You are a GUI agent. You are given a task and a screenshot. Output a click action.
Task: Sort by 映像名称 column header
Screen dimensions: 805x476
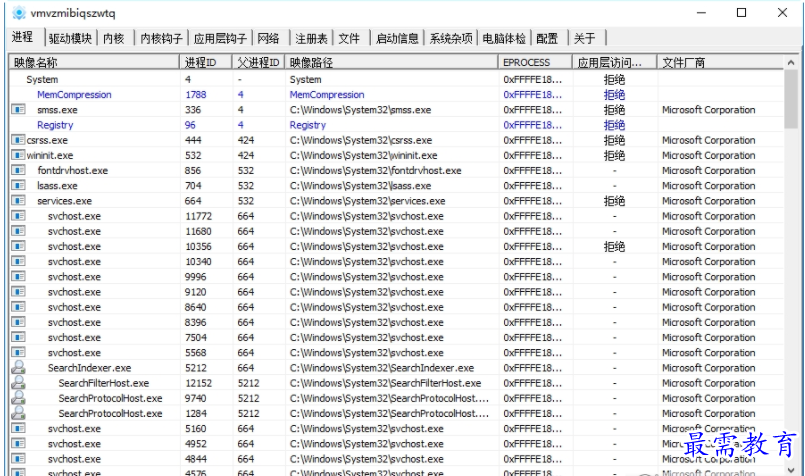click(x=94, y=63)
